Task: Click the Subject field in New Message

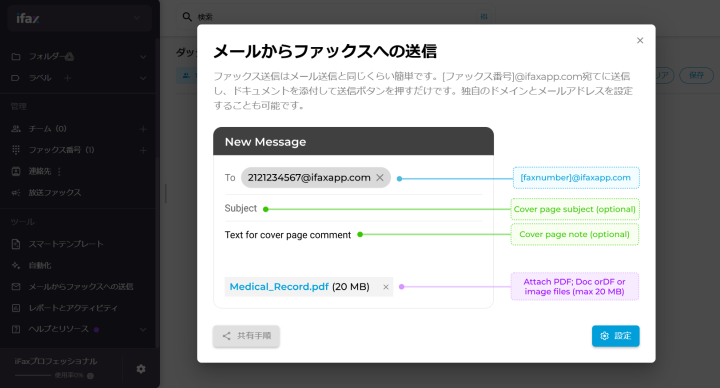Action: (x=354, y=208)
